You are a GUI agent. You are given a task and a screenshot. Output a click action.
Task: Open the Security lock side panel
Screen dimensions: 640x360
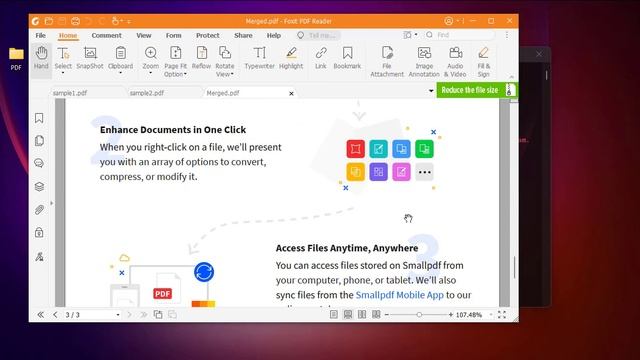point(39,233)
